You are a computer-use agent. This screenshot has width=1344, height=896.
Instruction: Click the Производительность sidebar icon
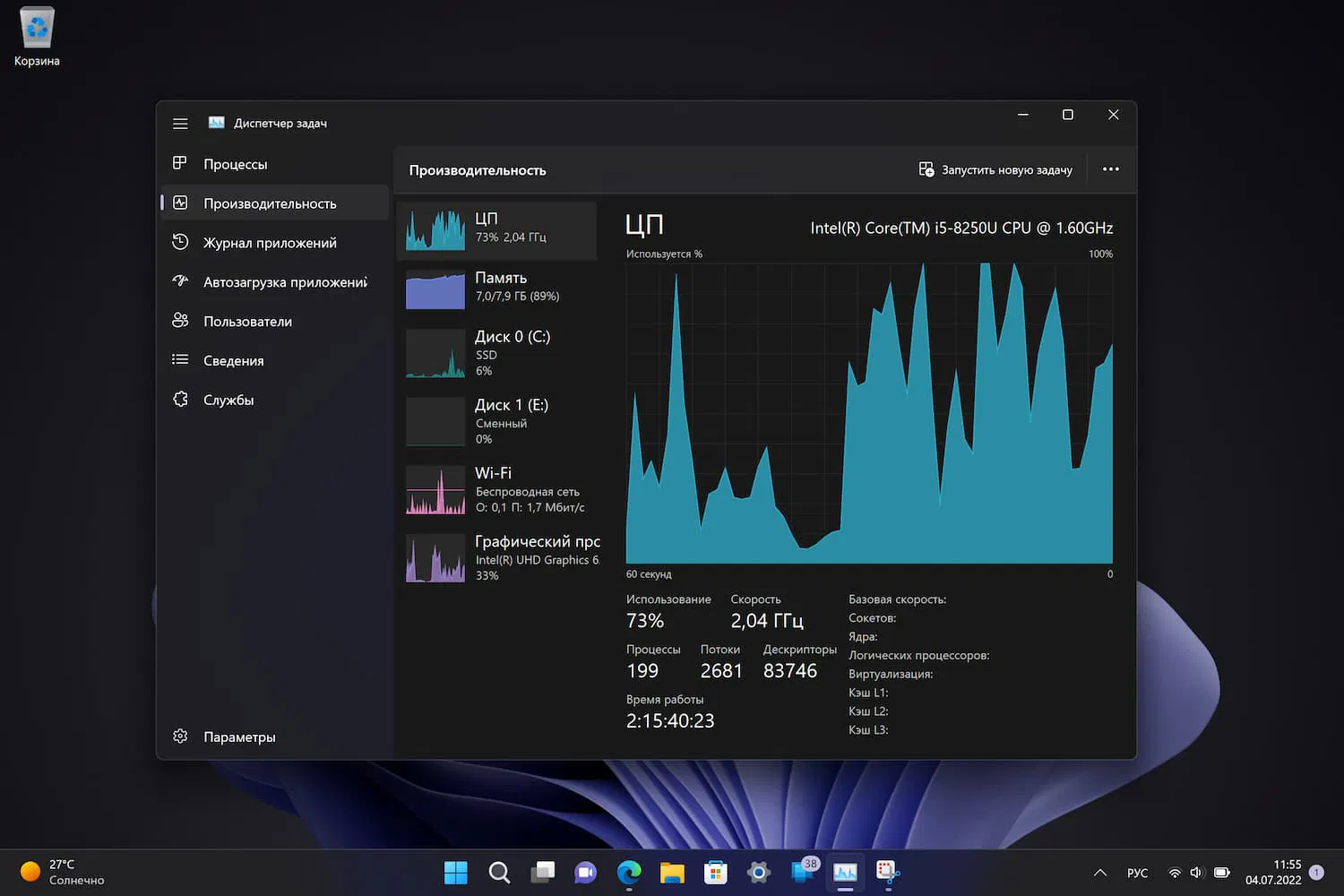tap(180, 202)
